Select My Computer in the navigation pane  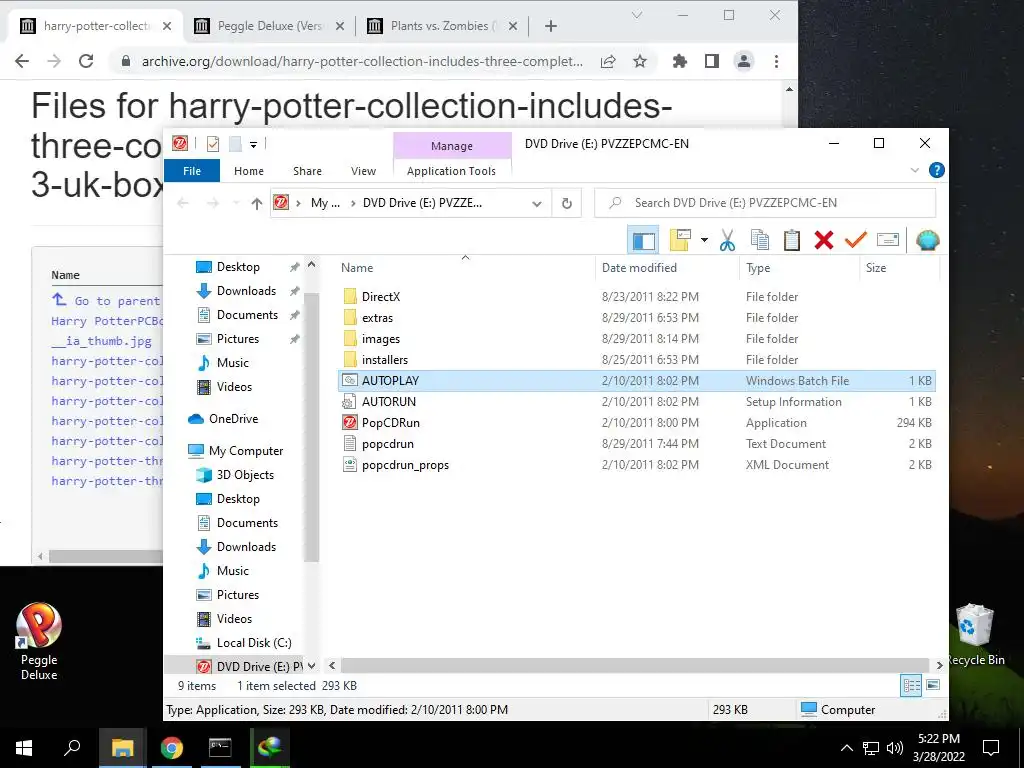(x=246, y=451)
